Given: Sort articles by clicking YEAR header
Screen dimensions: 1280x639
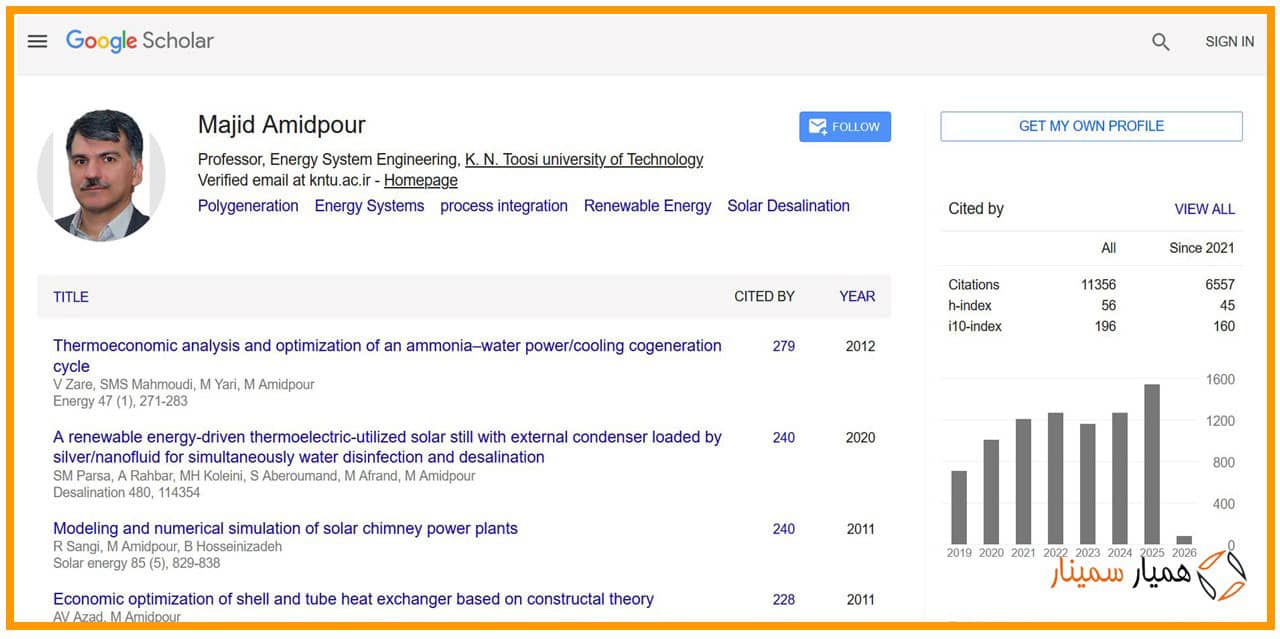Looking at the screenshot, I should (856, 296).
